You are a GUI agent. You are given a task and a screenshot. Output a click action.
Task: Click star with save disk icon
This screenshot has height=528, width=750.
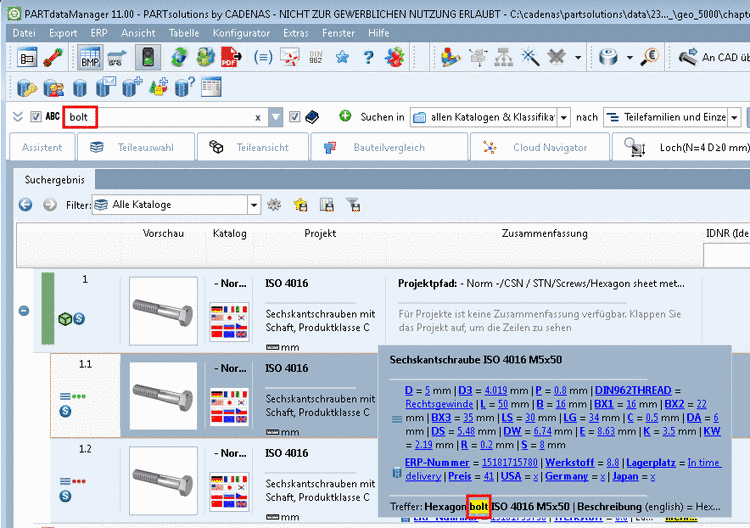point(301,205)
